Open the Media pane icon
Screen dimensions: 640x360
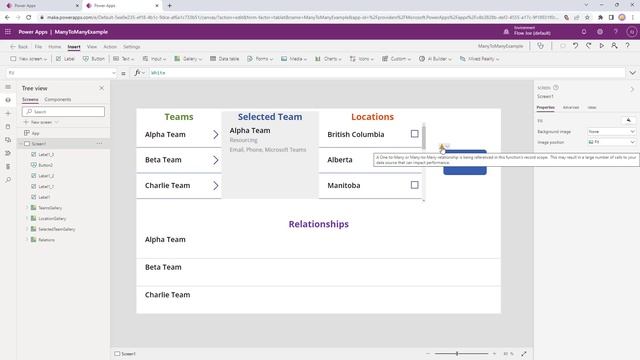pyautogui.click(x=8, y=140)
